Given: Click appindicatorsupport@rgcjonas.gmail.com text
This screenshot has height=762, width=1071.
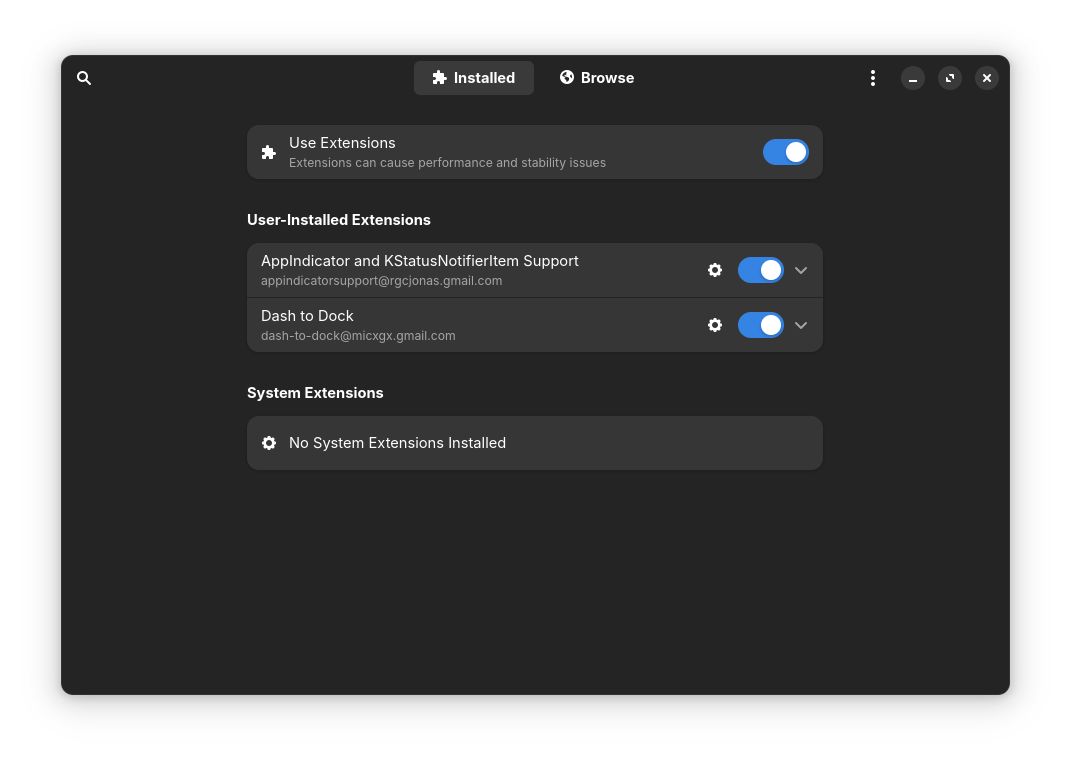Looking at the screenshot, I should (x=381, y=281).
